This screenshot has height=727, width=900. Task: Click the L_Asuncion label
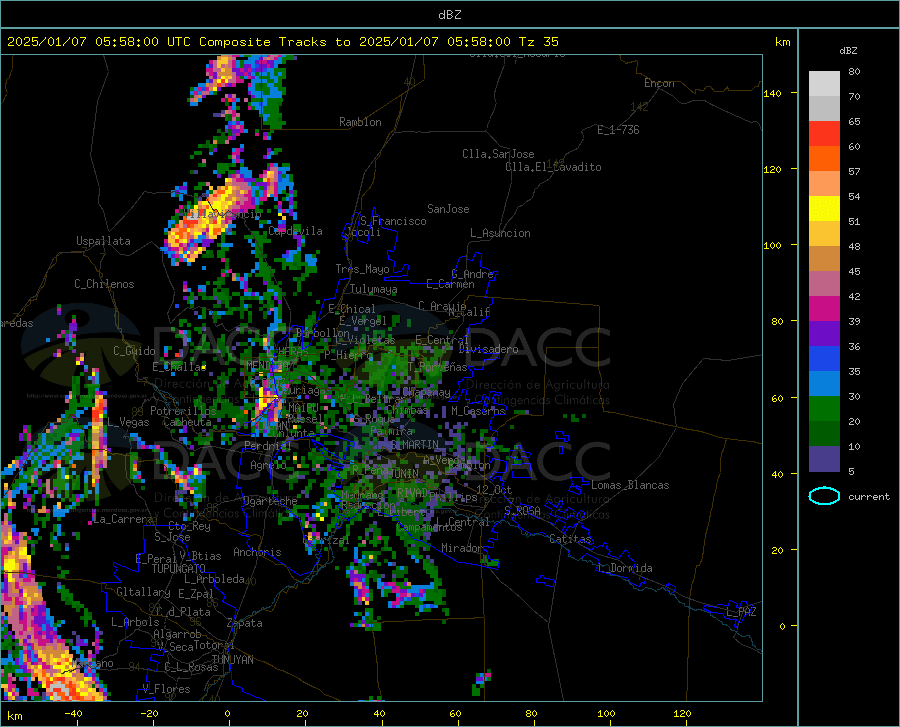[500, 233]
